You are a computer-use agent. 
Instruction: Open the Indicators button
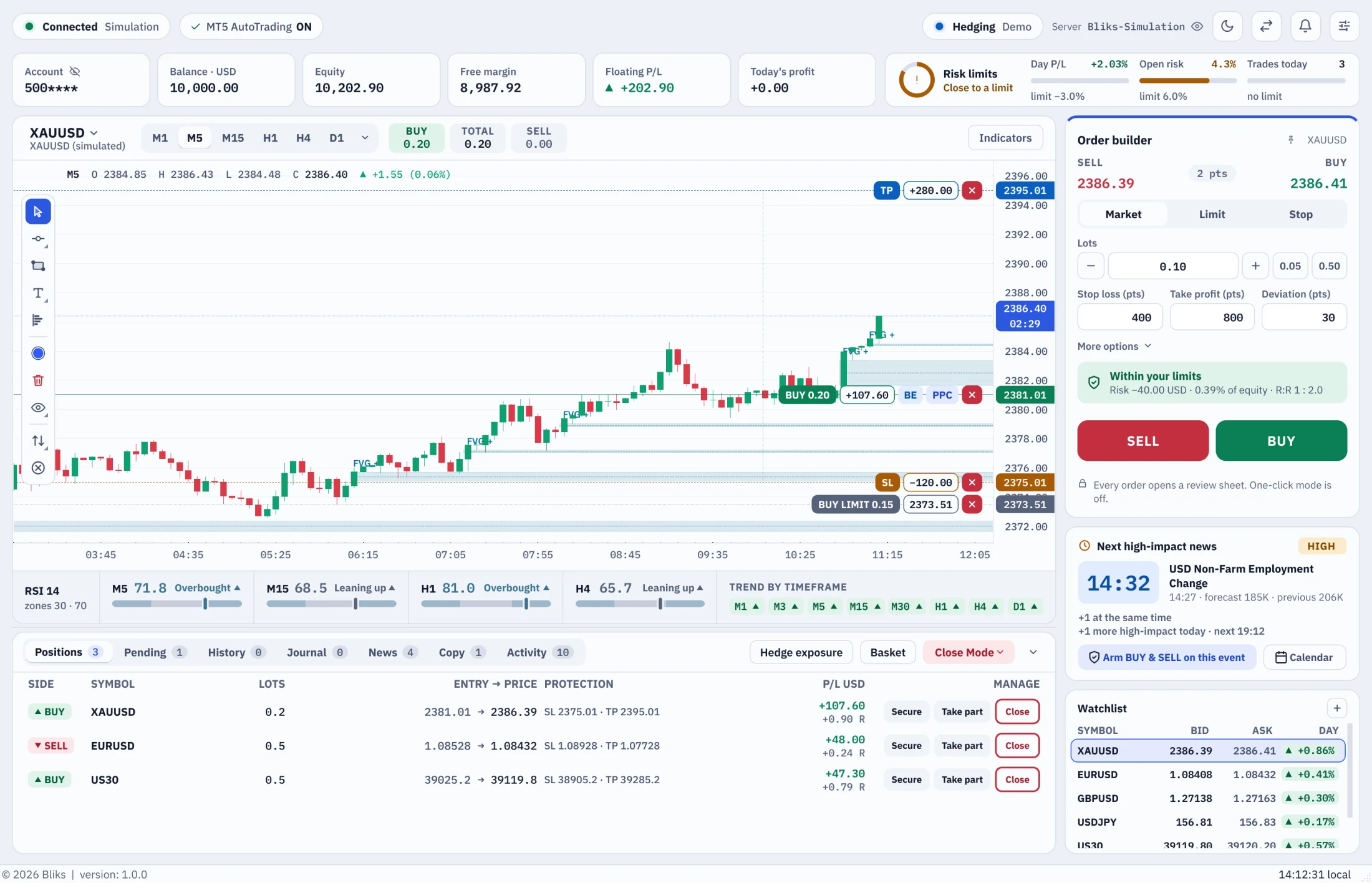pyautogui.click(x=1005, y=138)
